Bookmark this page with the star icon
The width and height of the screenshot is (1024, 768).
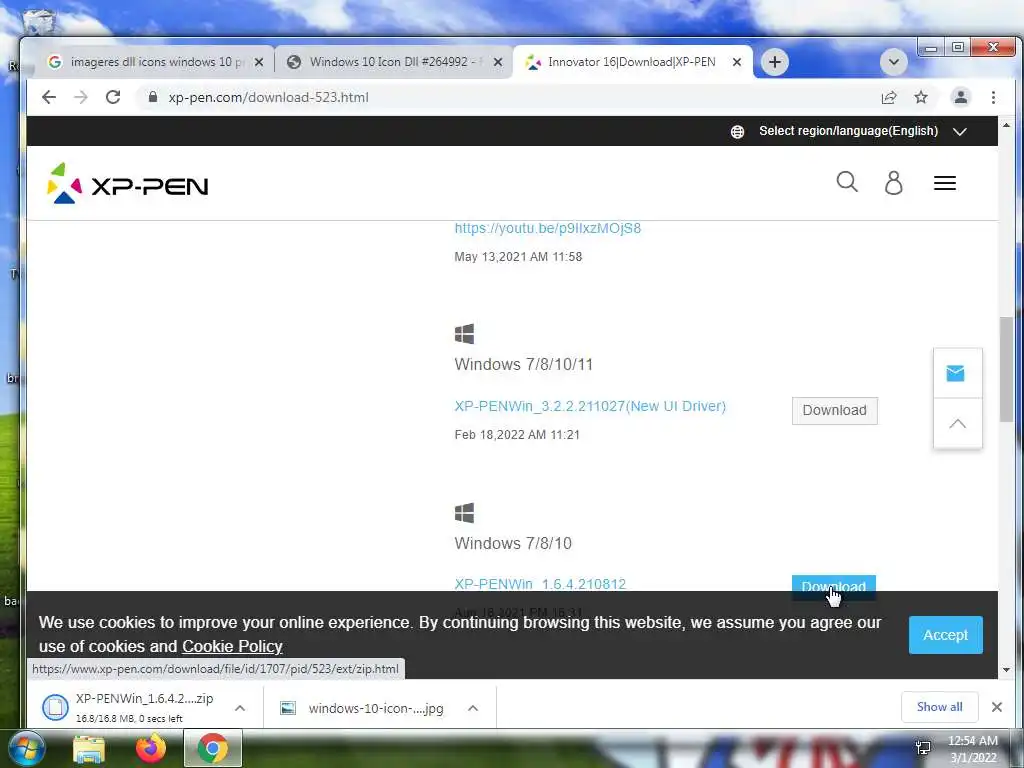[921, 97]
